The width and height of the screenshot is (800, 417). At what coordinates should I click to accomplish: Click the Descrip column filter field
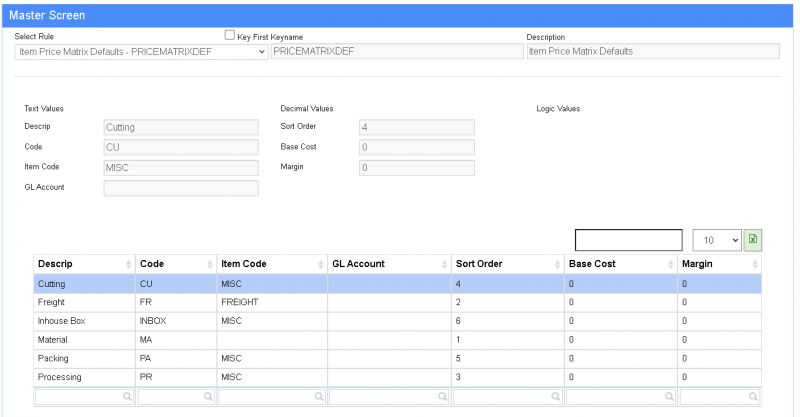[83, 397]
